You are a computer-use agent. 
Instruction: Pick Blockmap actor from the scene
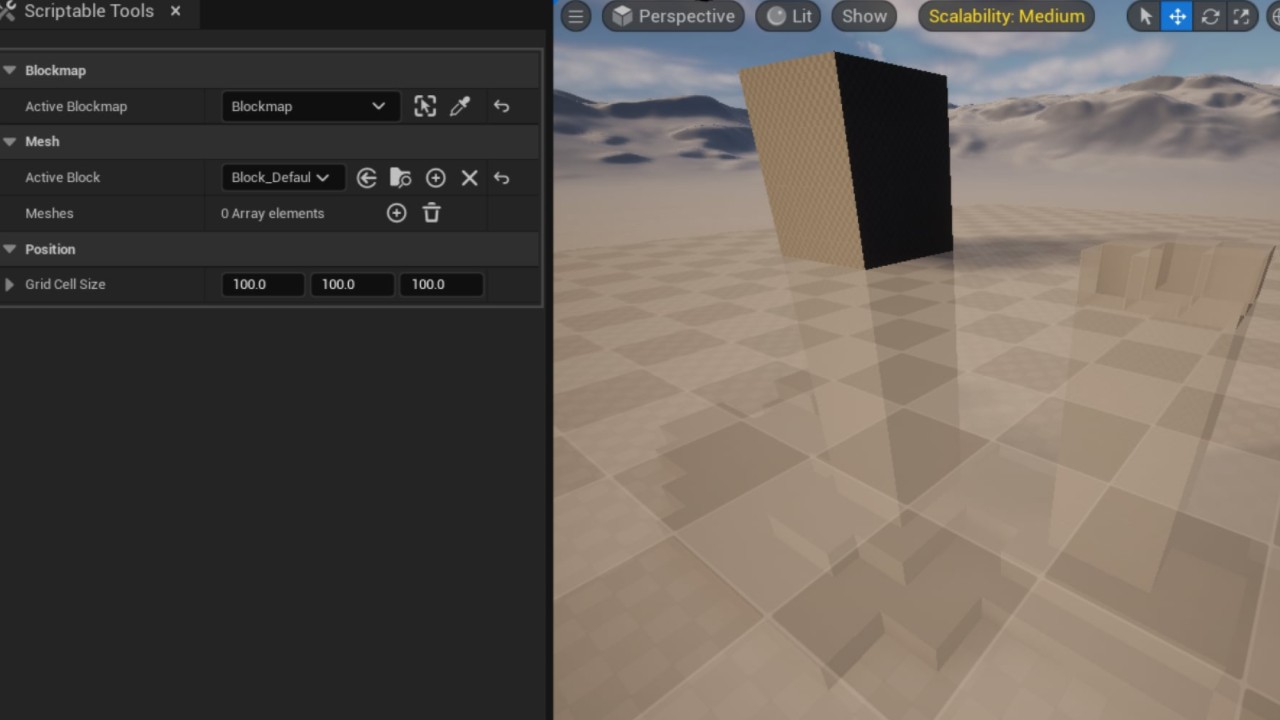(425, 106)
